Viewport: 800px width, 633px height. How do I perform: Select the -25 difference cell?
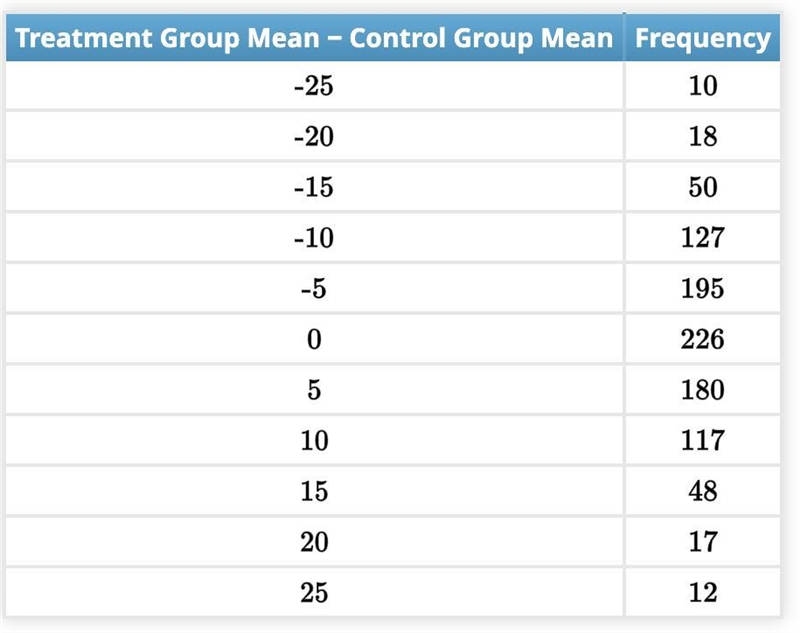click(x=314, y=85)
